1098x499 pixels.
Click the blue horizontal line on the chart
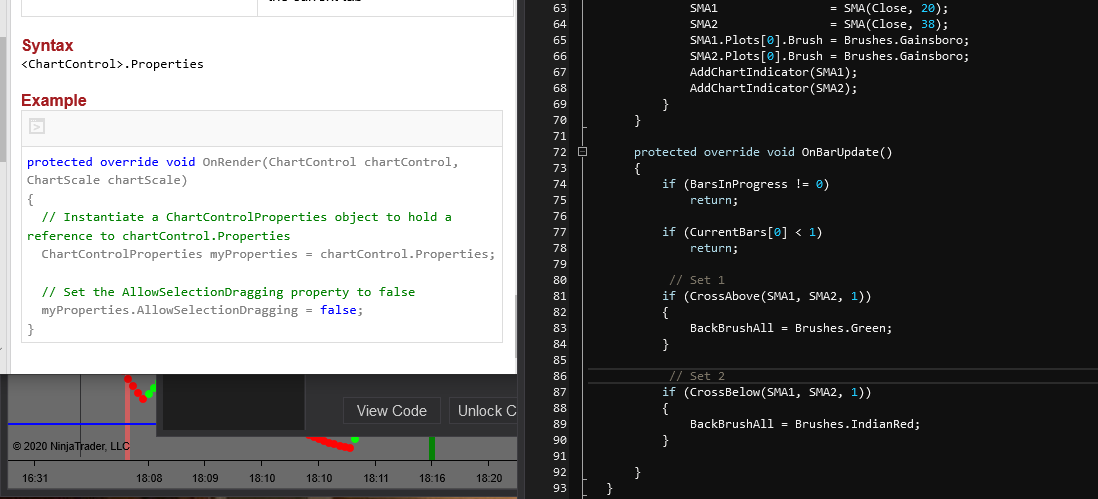(82, 423)
